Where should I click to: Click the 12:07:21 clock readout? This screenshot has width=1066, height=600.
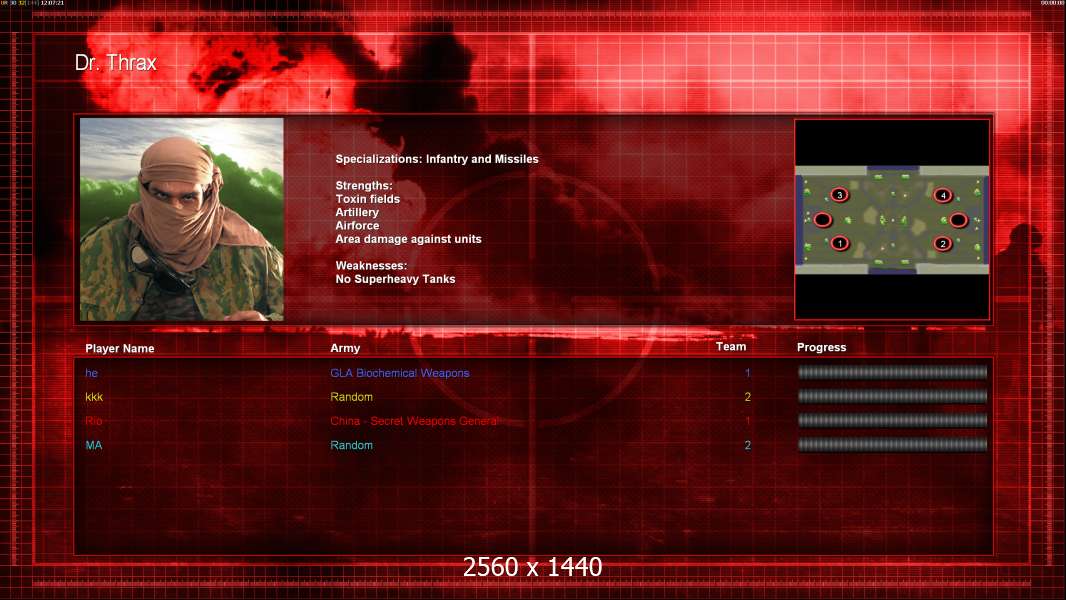point(52,3)
